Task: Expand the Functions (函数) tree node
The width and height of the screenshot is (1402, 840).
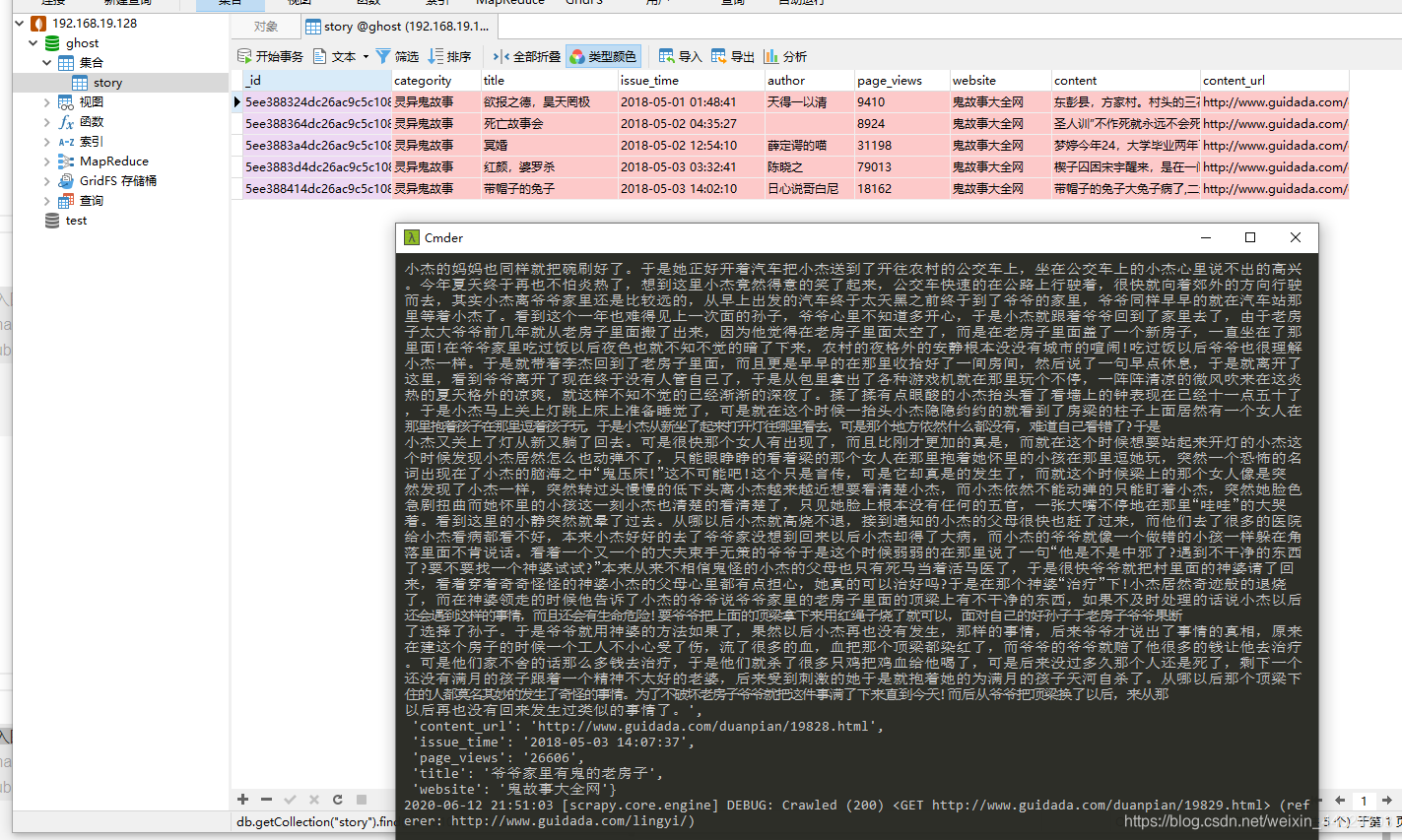Action: point(46,121)
